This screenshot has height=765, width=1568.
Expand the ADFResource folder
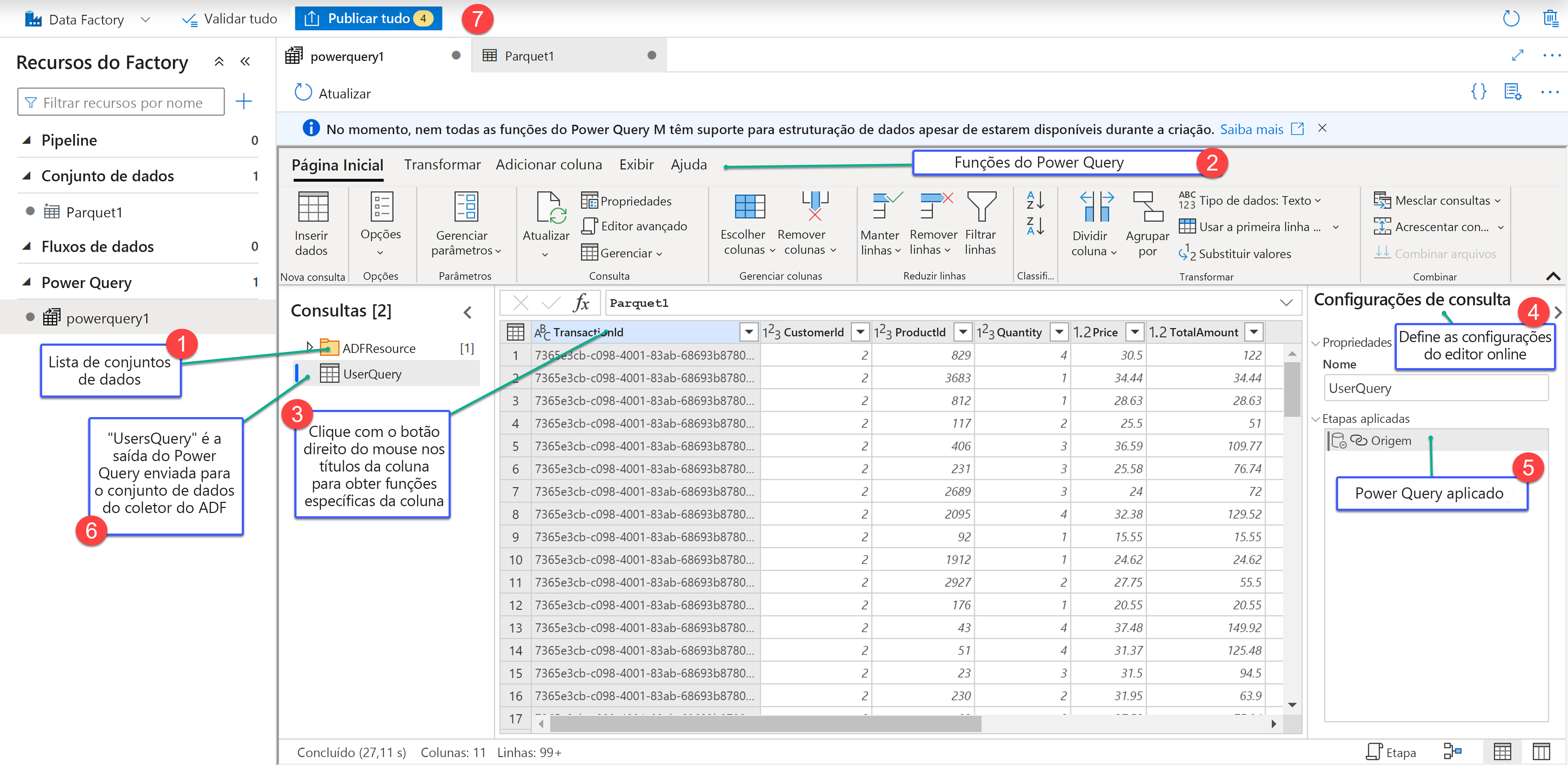pyautogui.click(x=309, y=347)
